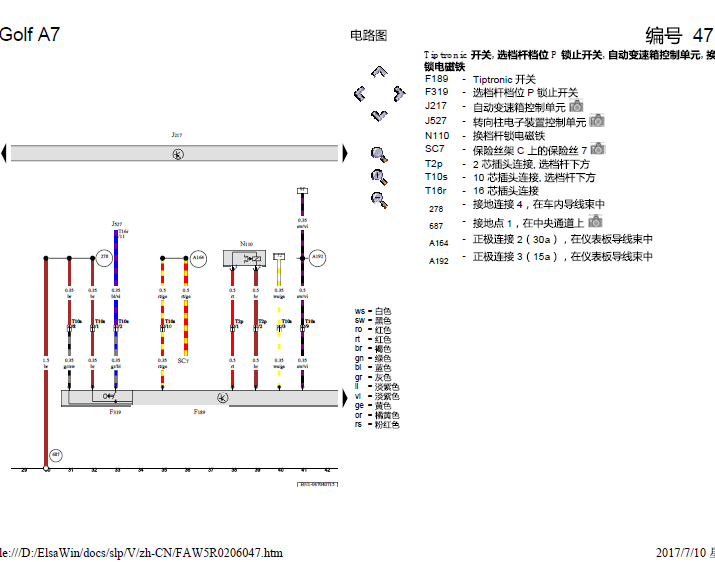Click the circled symbol in the J217 bar
The height and width of the screenshot is (562, 715).
(x=178, y=154)
